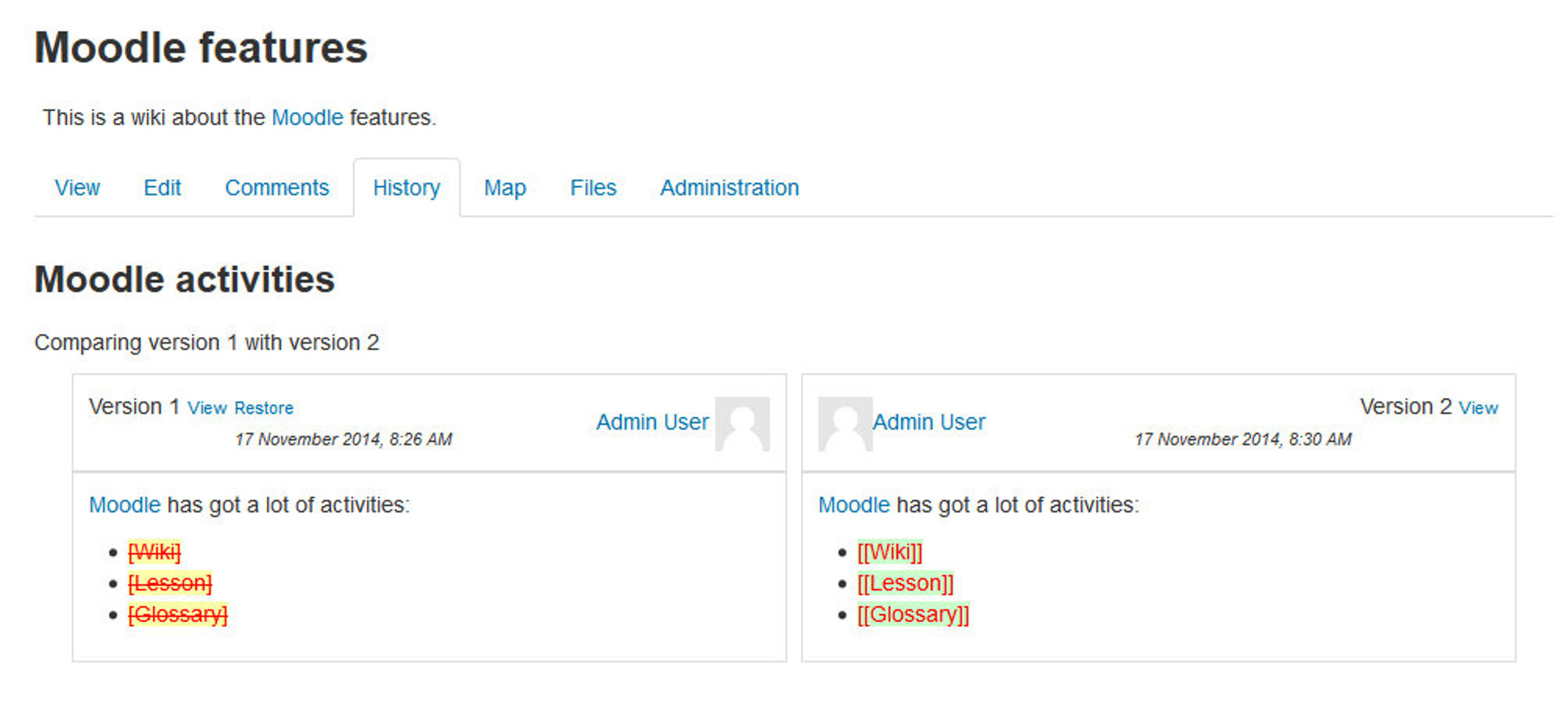This screenshot has height=703, width=1568.
Task: Open the Comments tab
Action: (276, 188)
